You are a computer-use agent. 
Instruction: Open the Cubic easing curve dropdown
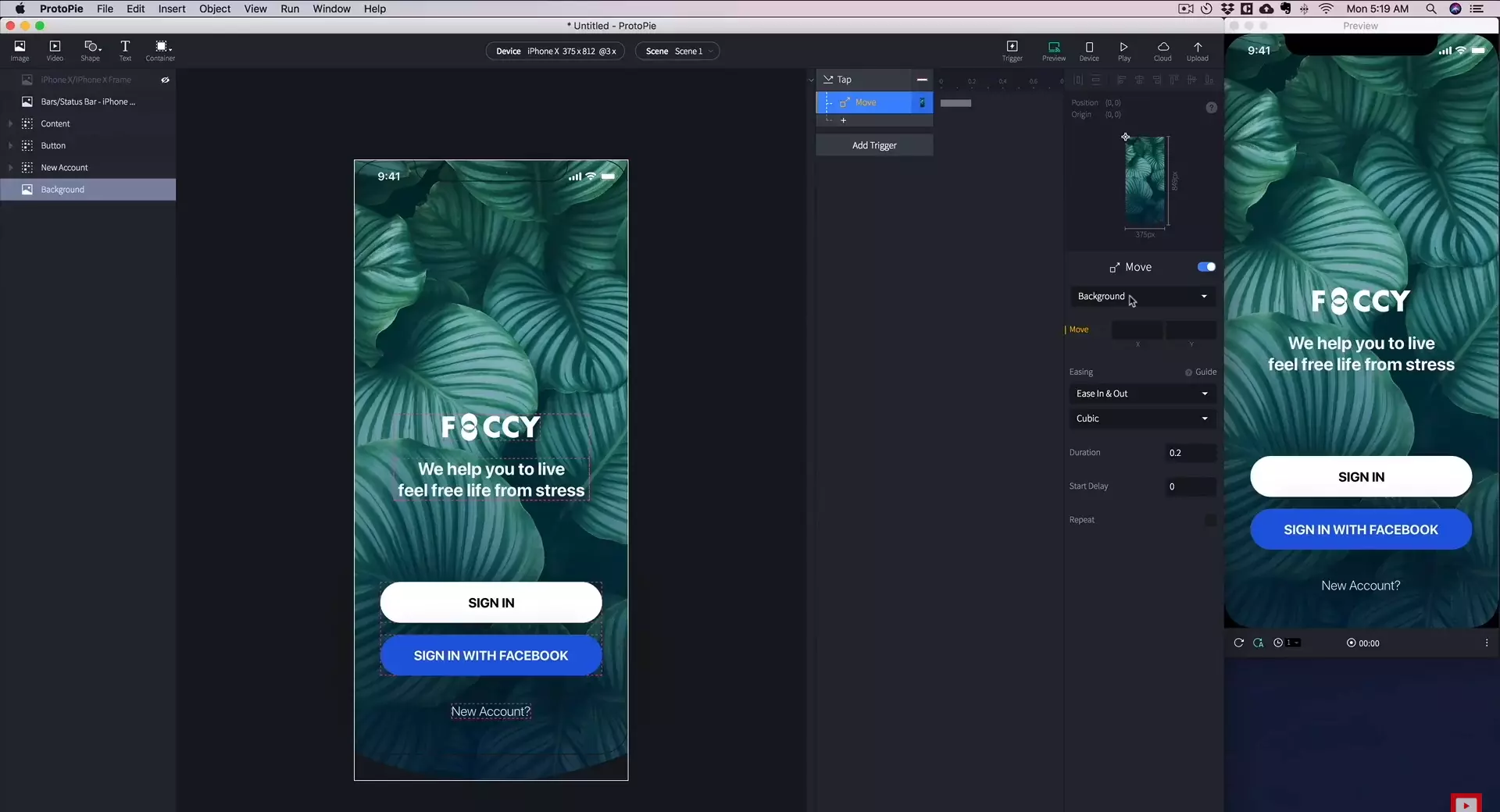pos(1142,418)
